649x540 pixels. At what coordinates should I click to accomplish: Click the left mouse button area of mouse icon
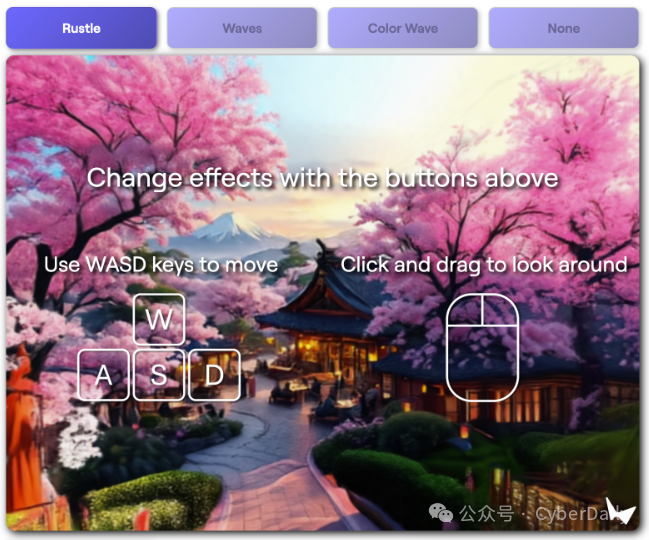tap(465, 310)
